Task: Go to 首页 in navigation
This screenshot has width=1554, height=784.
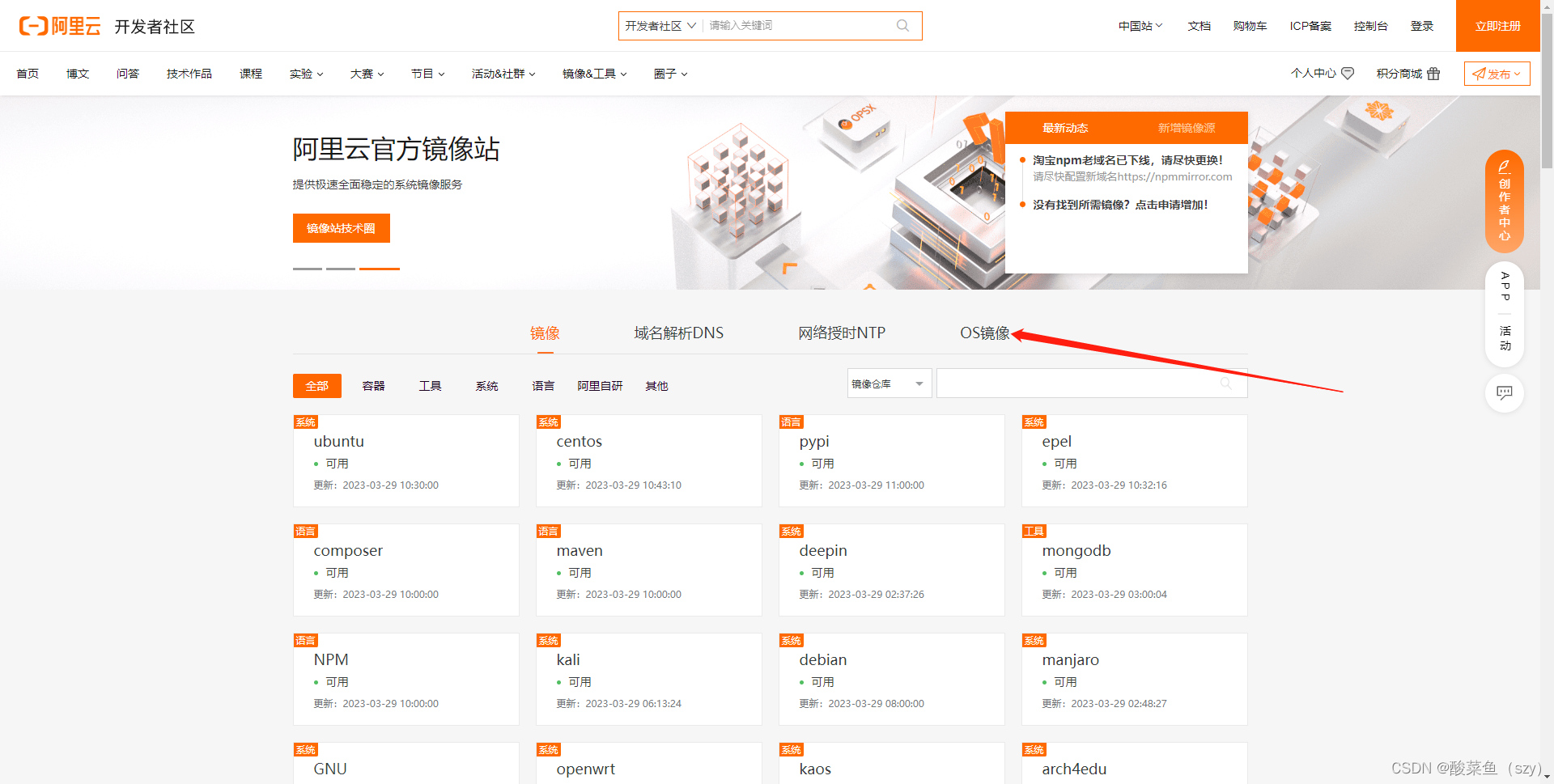Action: pyautogui.click(x=28, y=74)
